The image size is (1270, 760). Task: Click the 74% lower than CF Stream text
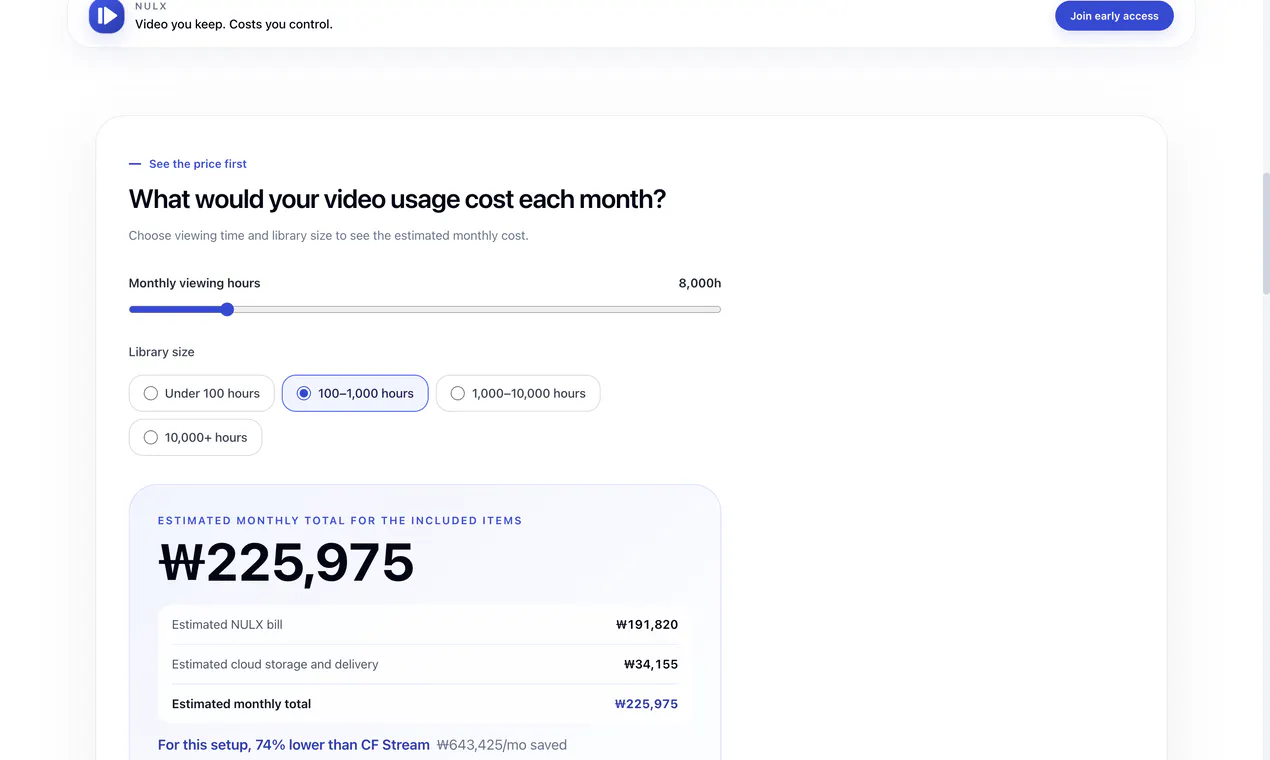click(x=294, y=745)
